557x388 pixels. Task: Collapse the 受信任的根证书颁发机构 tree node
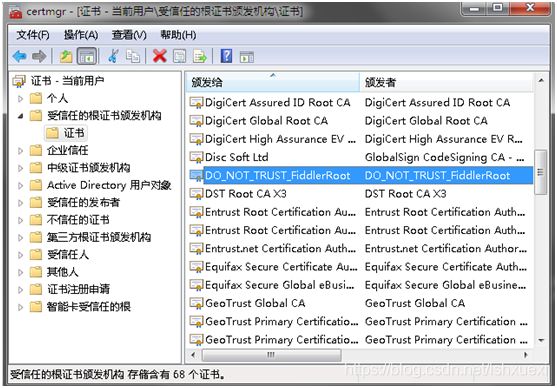tap(21, 116)
